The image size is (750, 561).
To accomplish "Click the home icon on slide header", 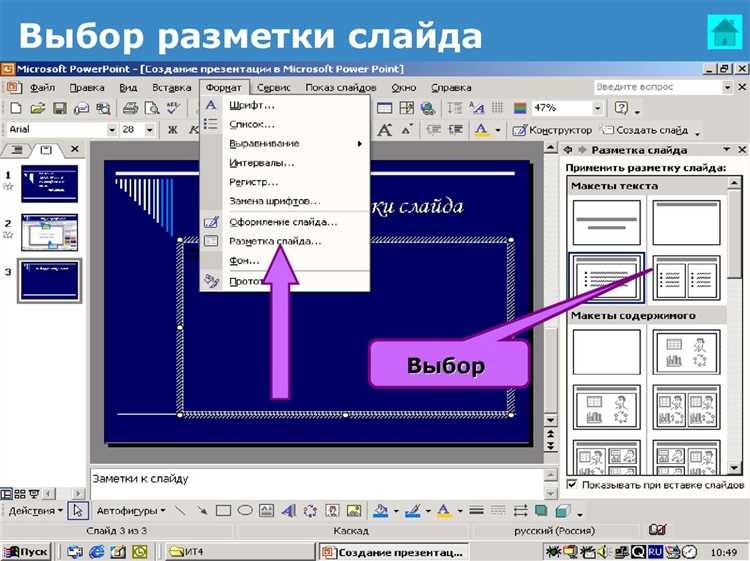I will (x=724, y=32).
